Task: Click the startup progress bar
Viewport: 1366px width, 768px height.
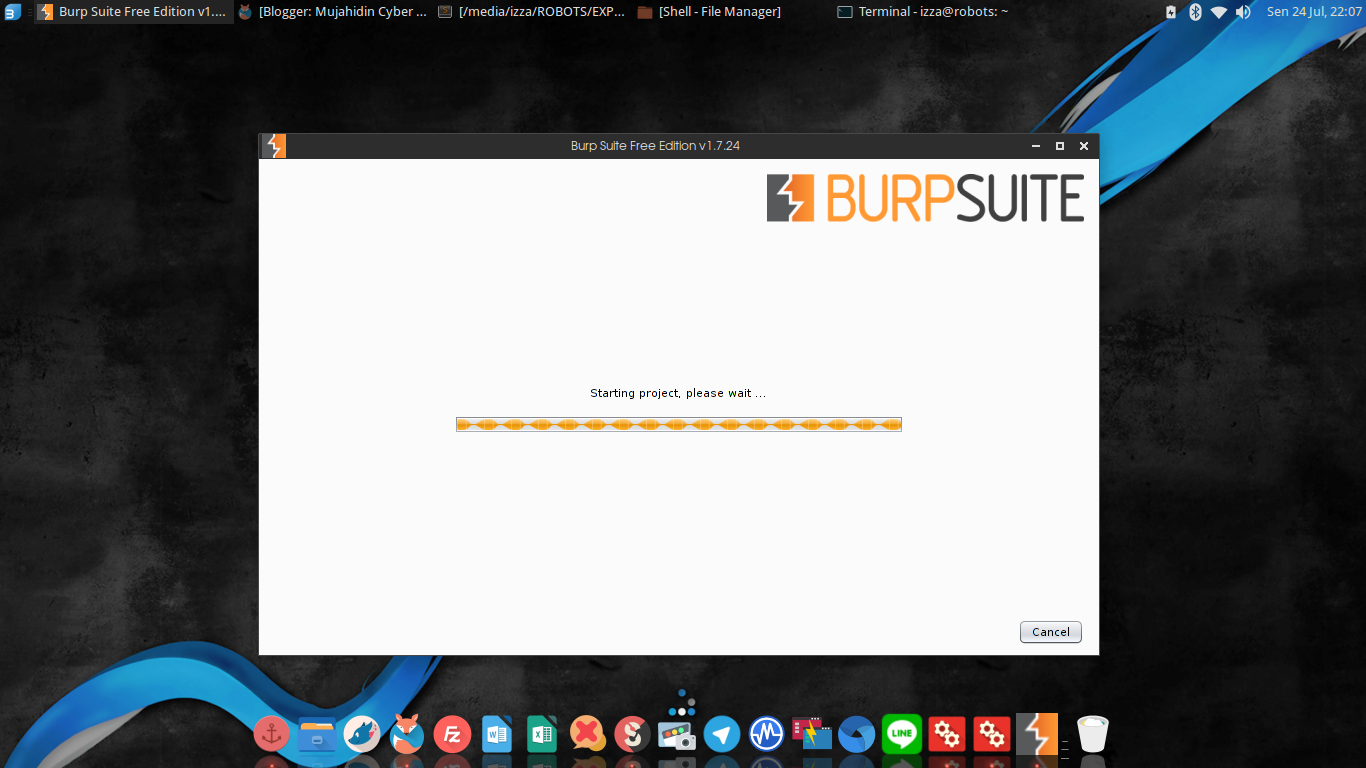Action: point(678,423)
